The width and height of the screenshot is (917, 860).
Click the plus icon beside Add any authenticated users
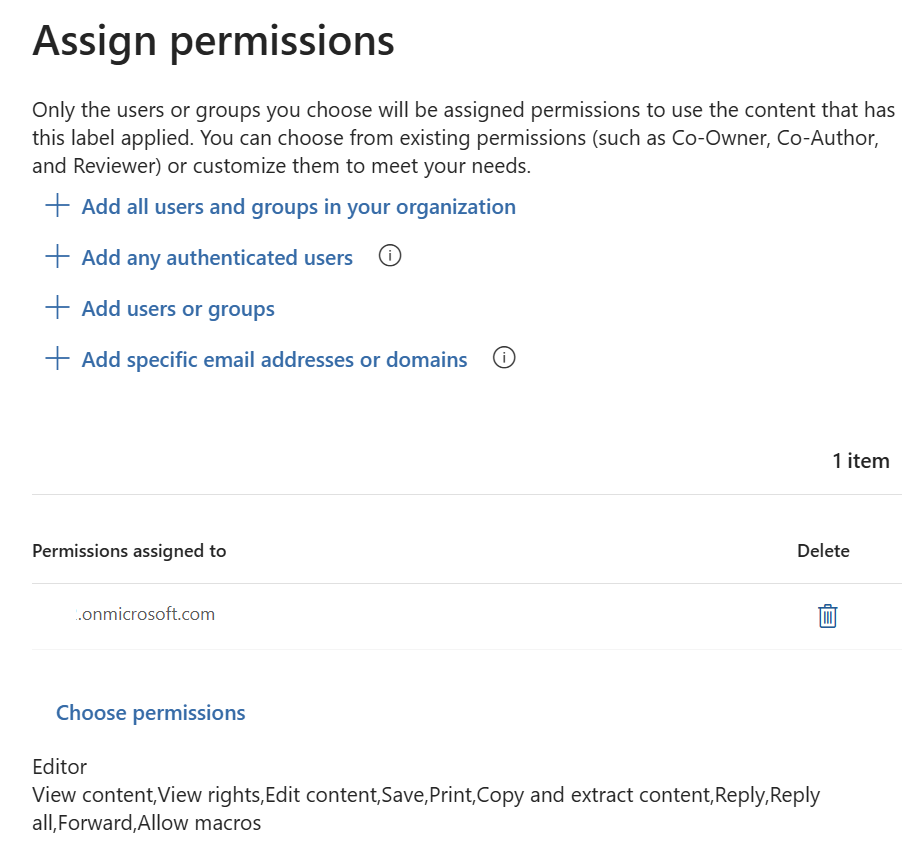click(58, 258)
